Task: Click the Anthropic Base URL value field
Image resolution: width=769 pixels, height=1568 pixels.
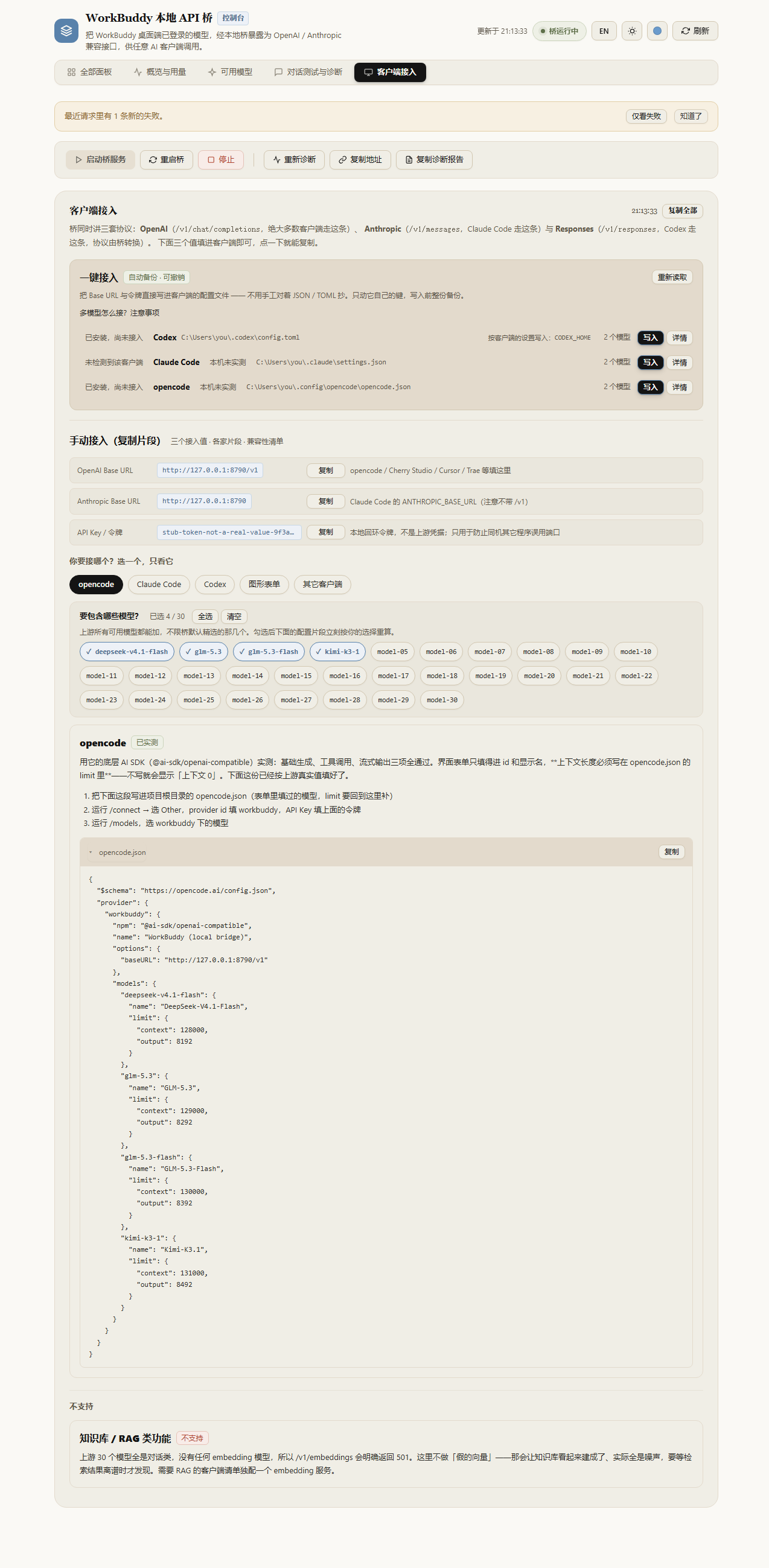Action: (204, 501)
